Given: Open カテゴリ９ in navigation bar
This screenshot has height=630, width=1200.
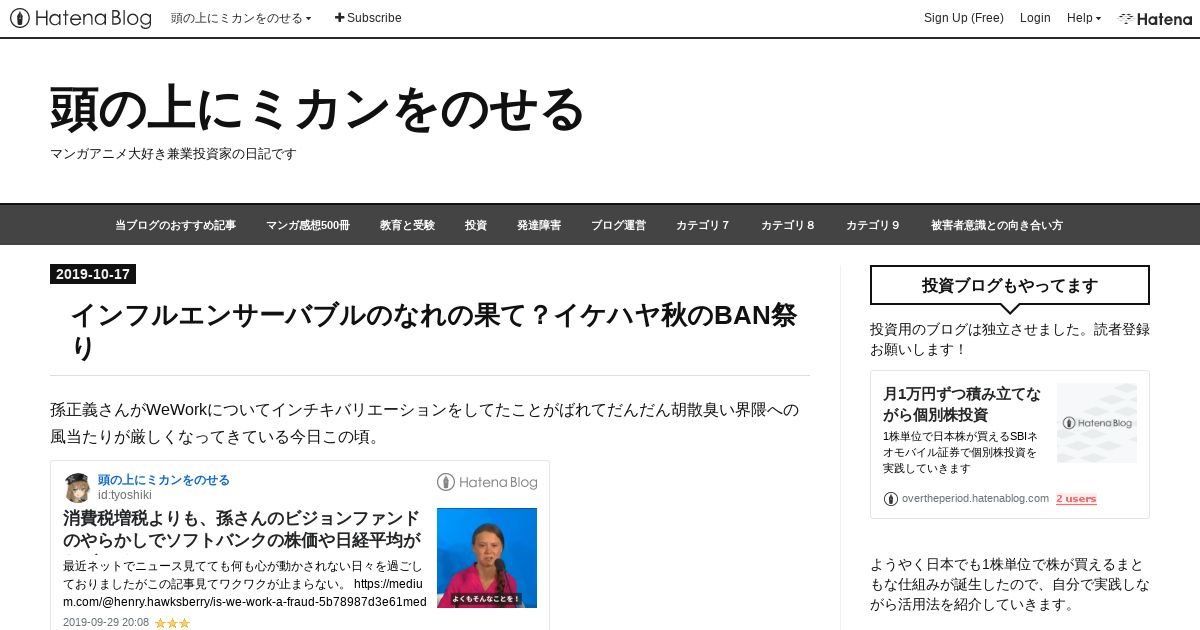Looking at the screenshot, I should [873, 225].
